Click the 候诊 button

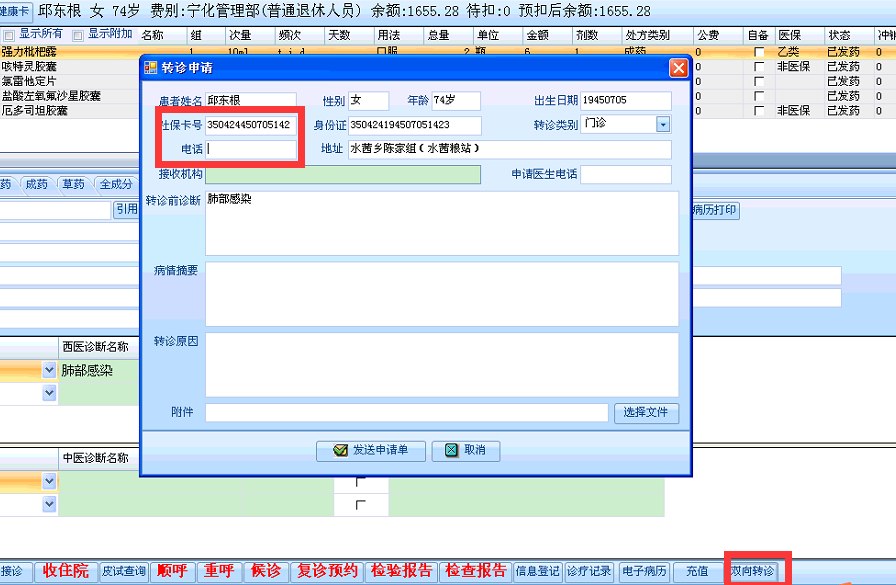tap(266, 571)
